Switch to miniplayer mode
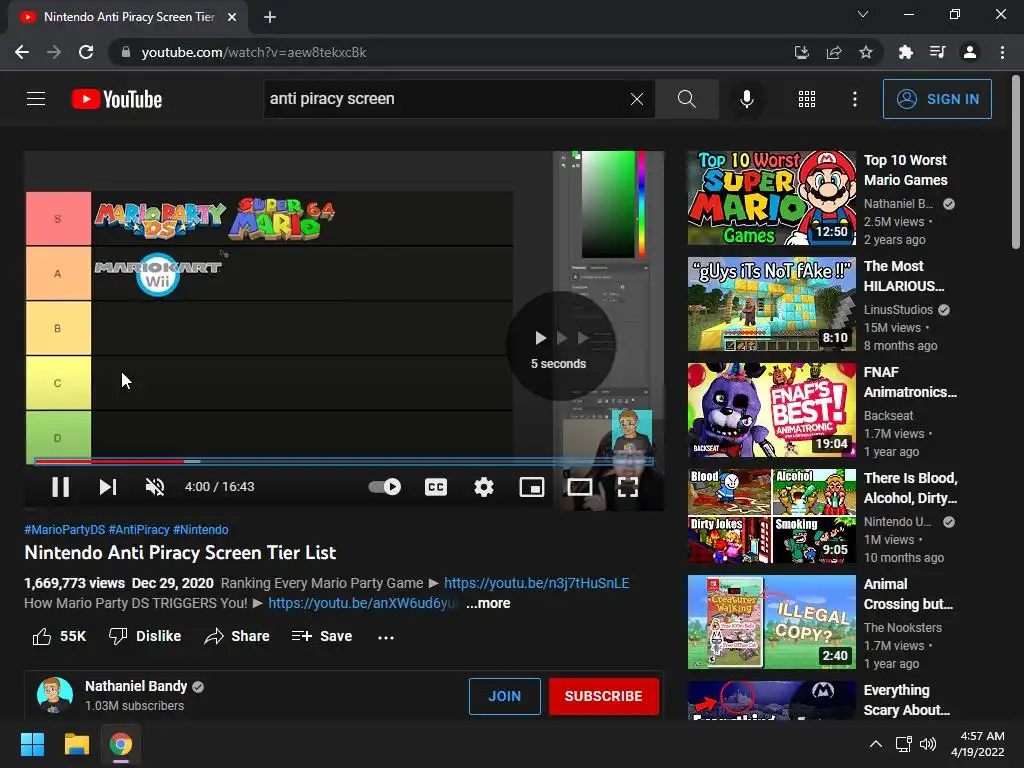 [x=532, y=487]
